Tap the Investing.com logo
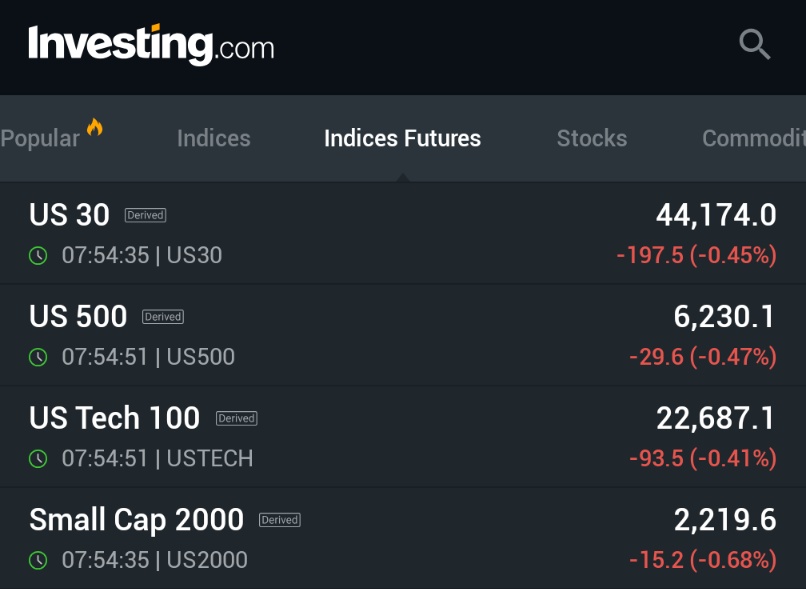 (151, 45)
